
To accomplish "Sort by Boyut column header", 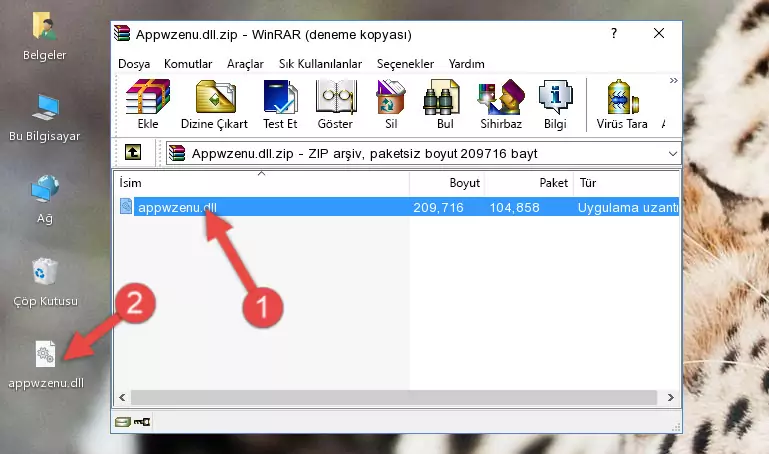I will 447,183.
